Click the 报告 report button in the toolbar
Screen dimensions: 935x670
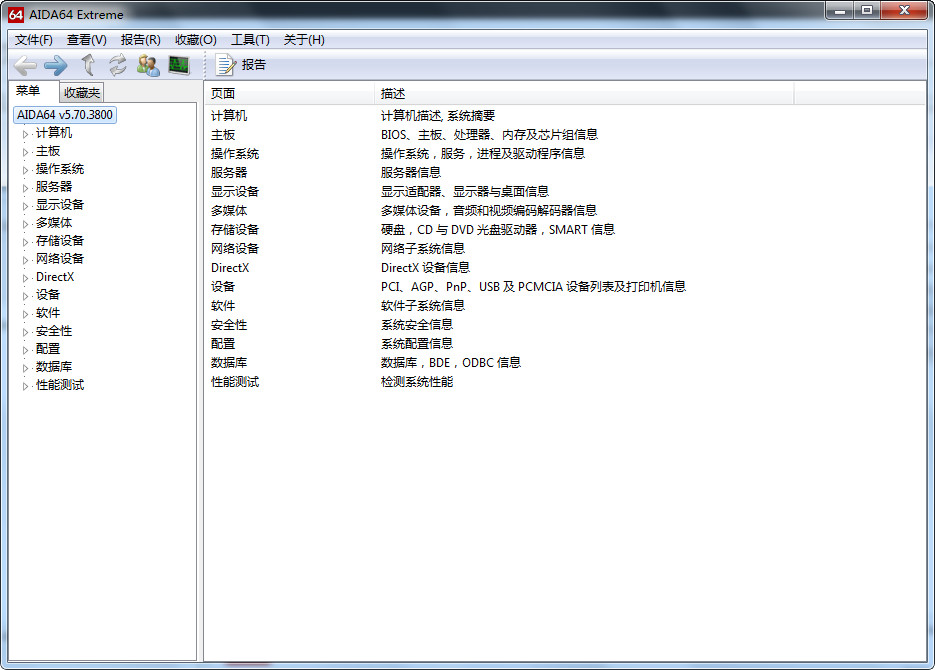pyautogui.click(x=241, y=64)
